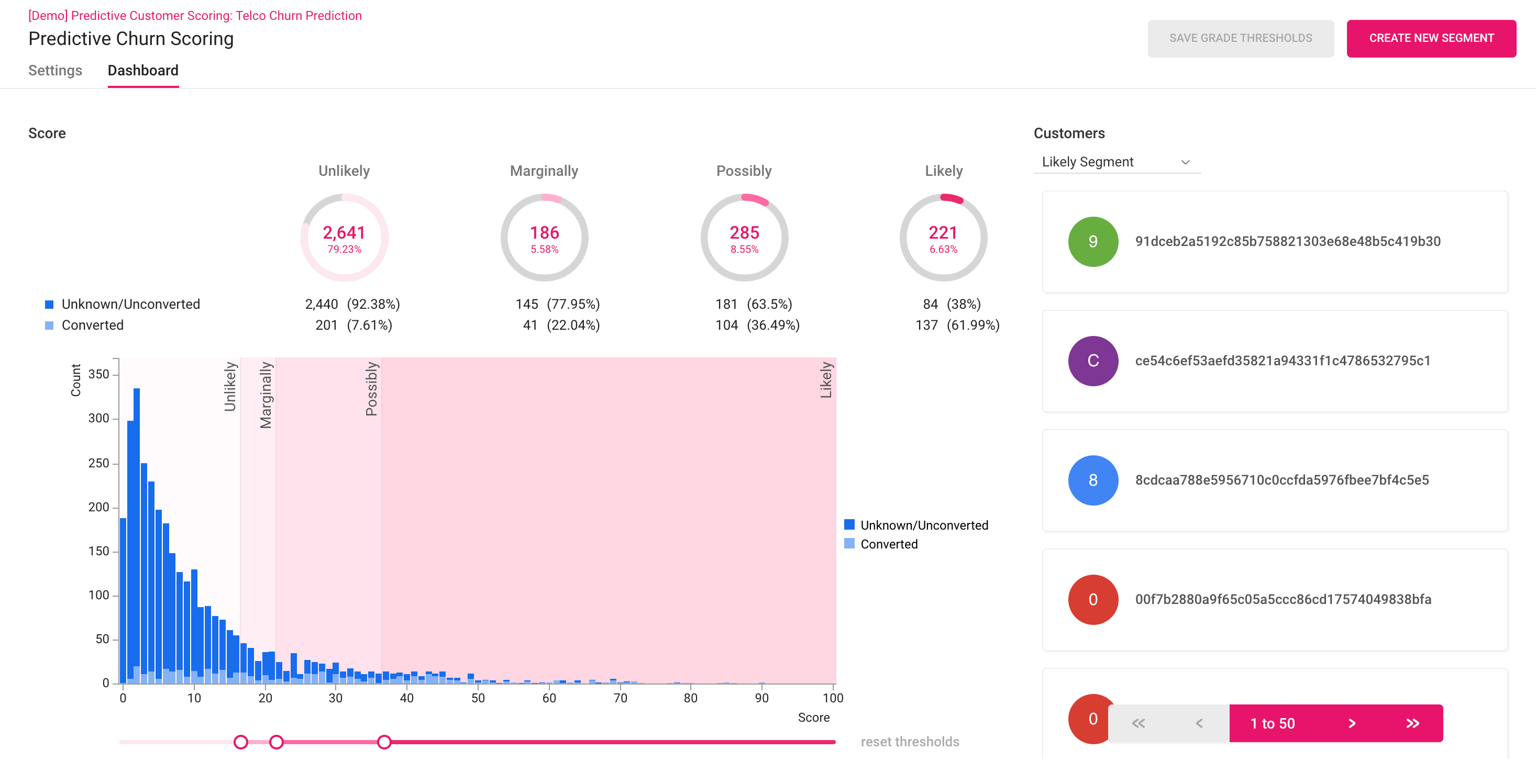Select the red avatar for customer 00f7b288

tap(1092, 600)
